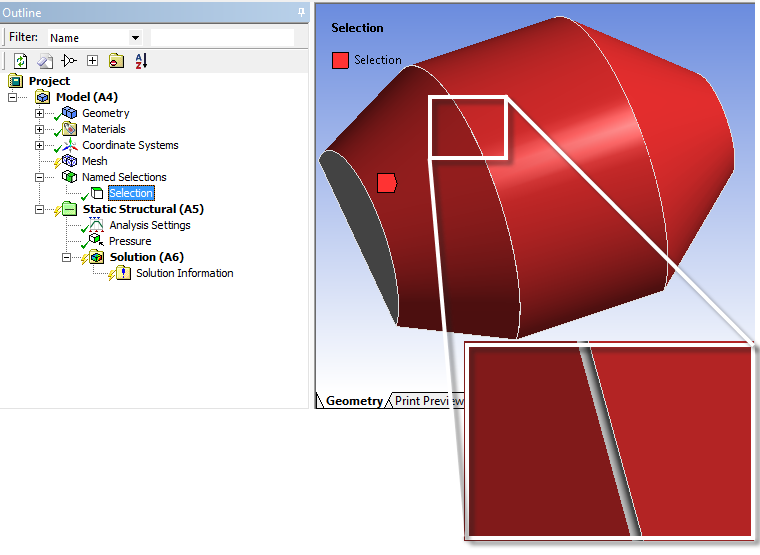
Task: Collapse the Solution (A6) node
Action: [66, 257]
